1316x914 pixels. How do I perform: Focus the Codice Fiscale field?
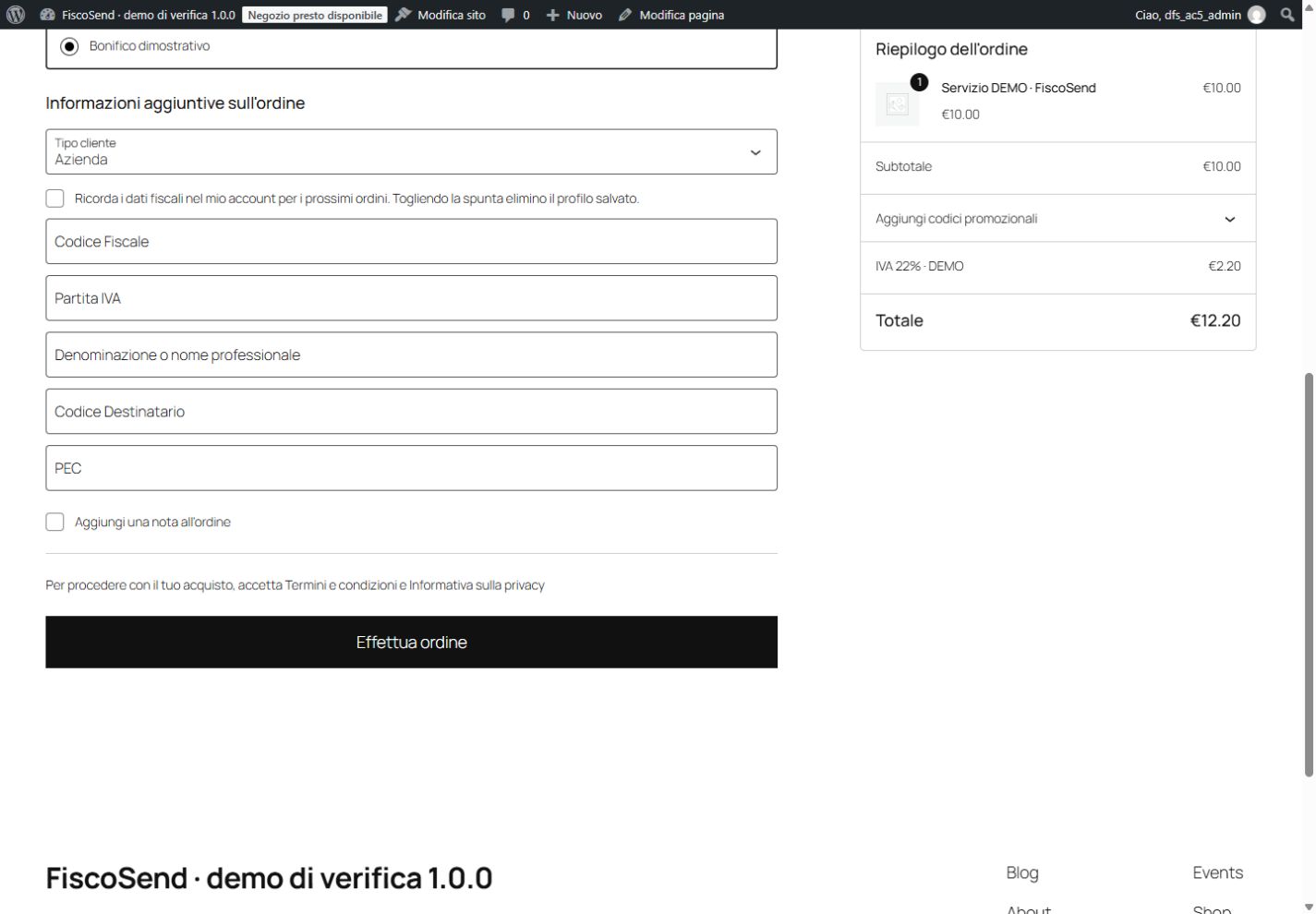(x=411, y=241)
